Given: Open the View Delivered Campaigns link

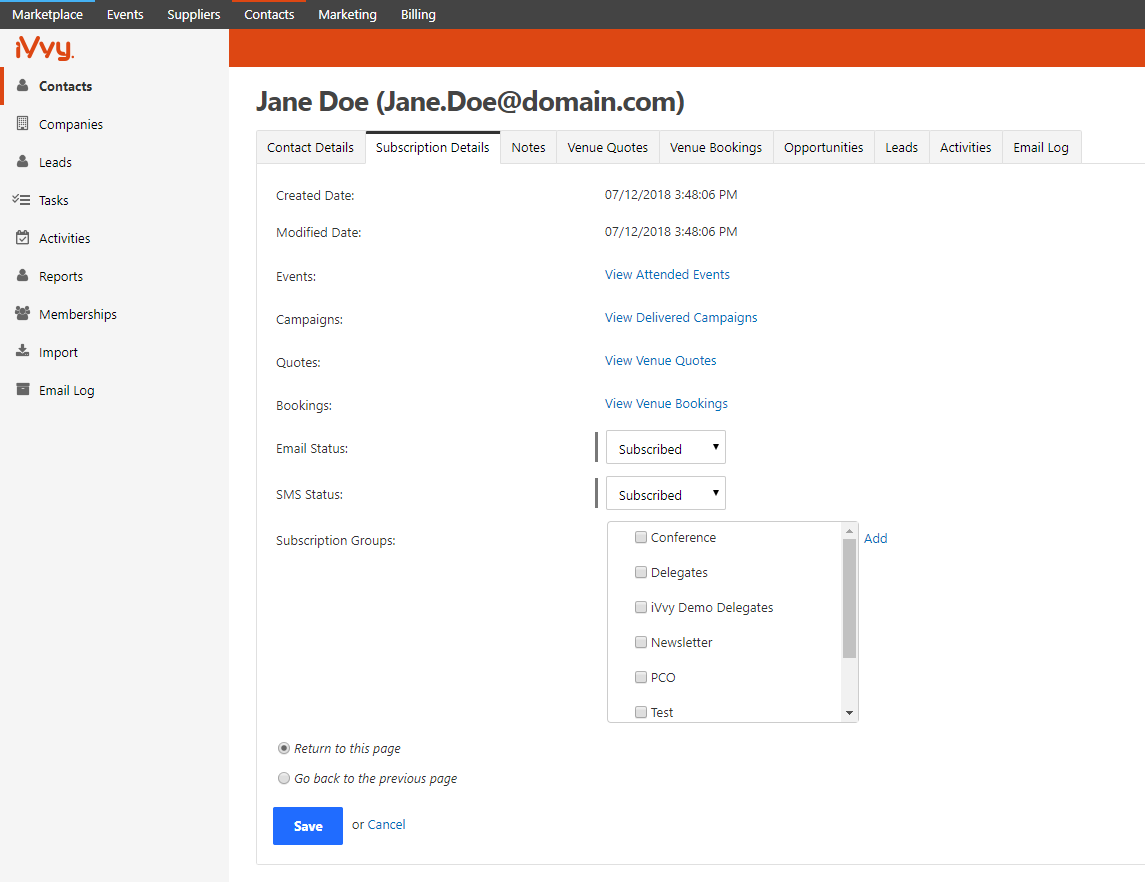Looking at the screenshot, I should pyautogui.click(x=681, y=318).
